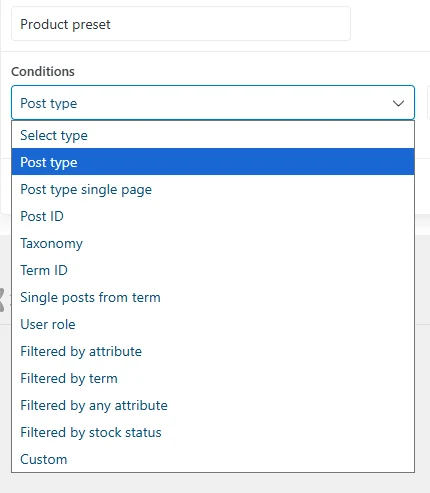Pick "Filtered by attribute" option
The height and width of the screenshot is (493, 430).
(213, 351)
